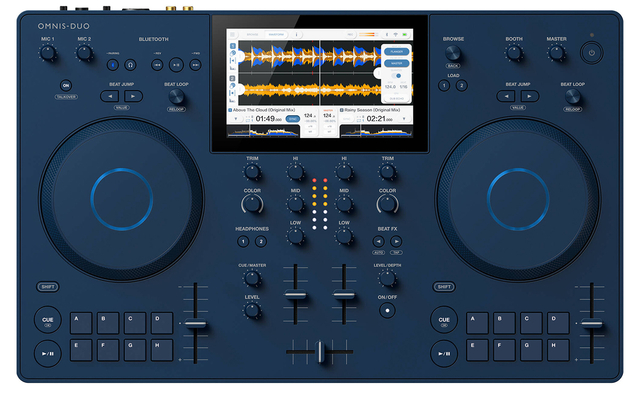Trigger deck 1 performance pad A

coord(81,323)
